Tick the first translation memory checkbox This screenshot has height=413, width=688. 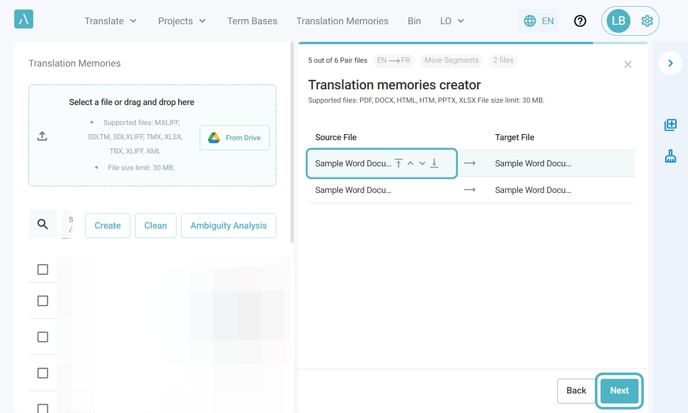[x=43, y=269]
